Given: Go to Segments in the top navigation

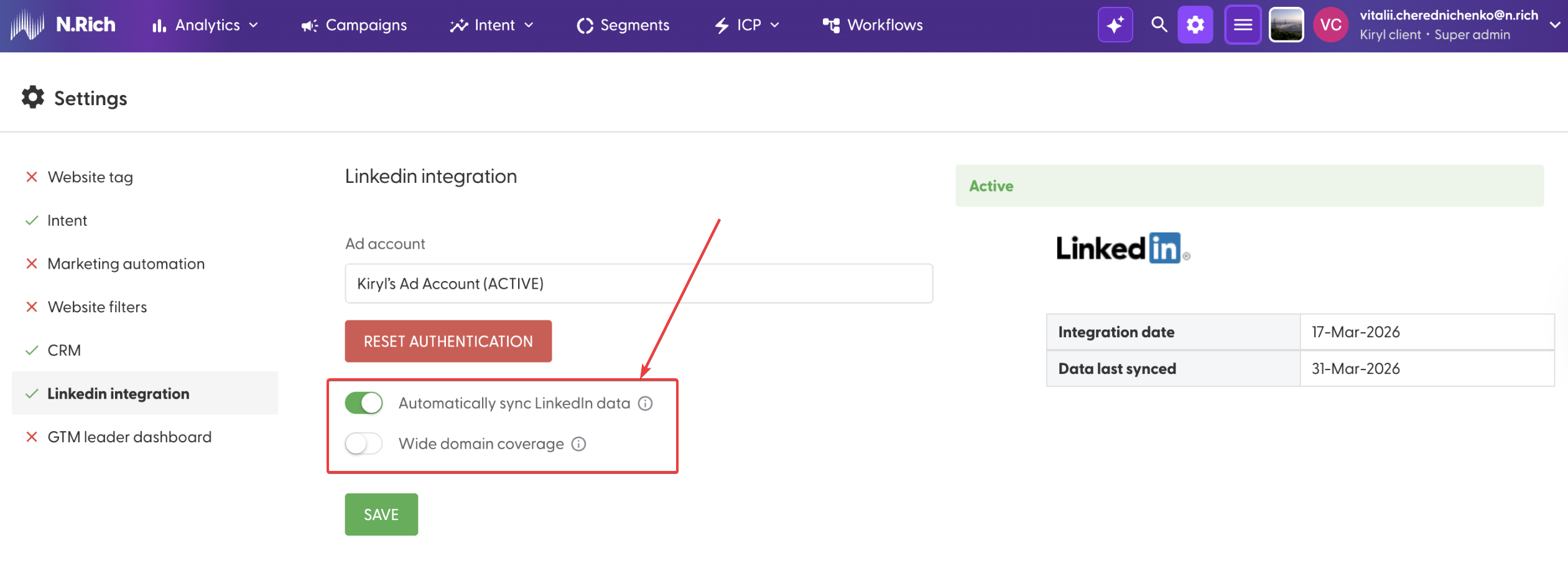Looking at the screenshot, I should (623, 26).
